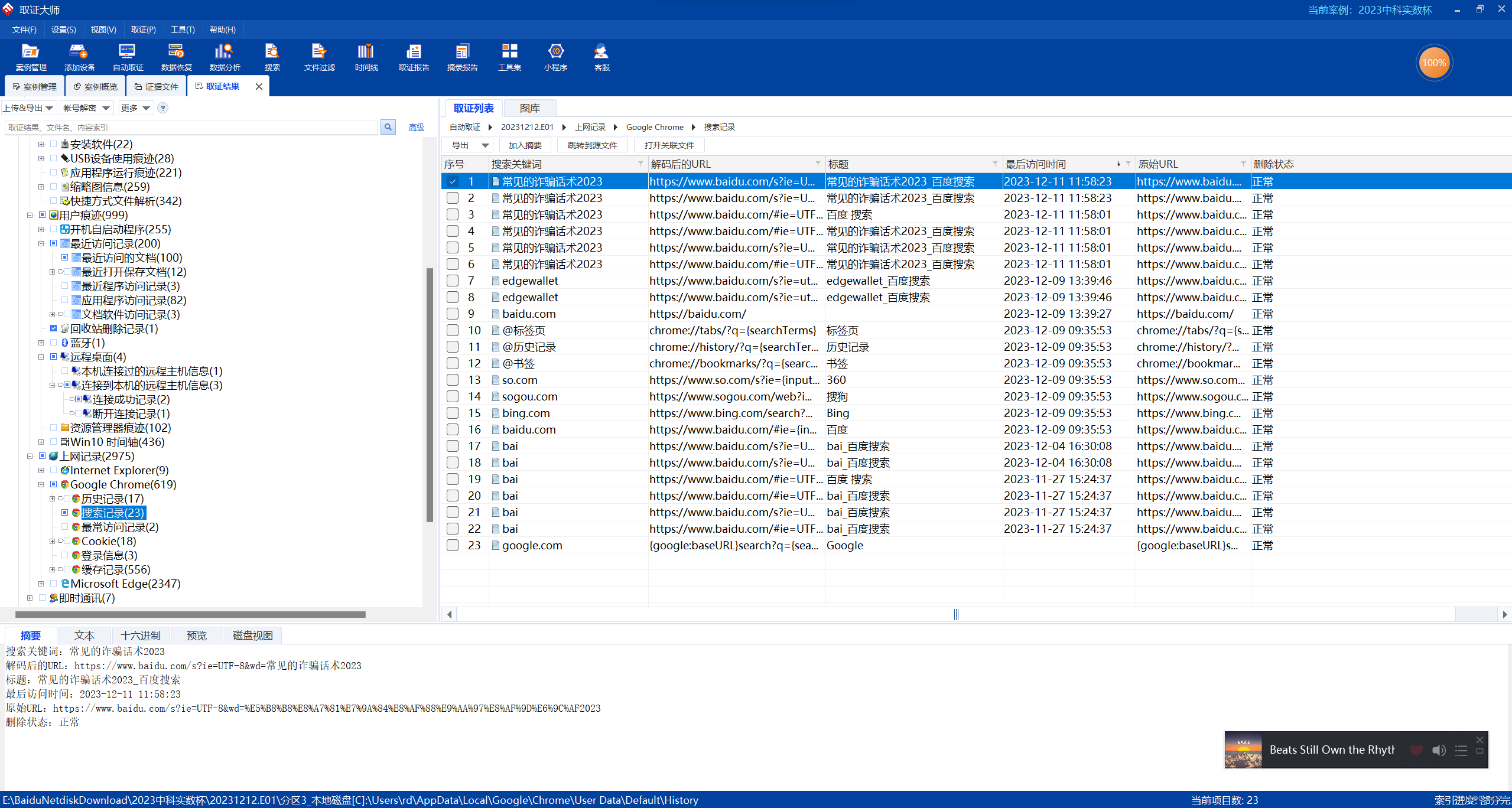This screenshot has width=1512, height=808.
Task: Click the magnifier search button beside index field
Action: coord(388,127)
